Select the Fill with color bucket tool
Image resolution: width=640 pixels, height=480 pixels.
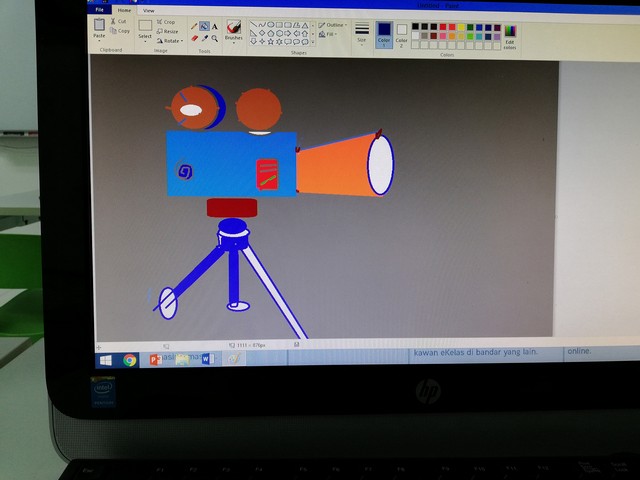[x=204, y=27]
